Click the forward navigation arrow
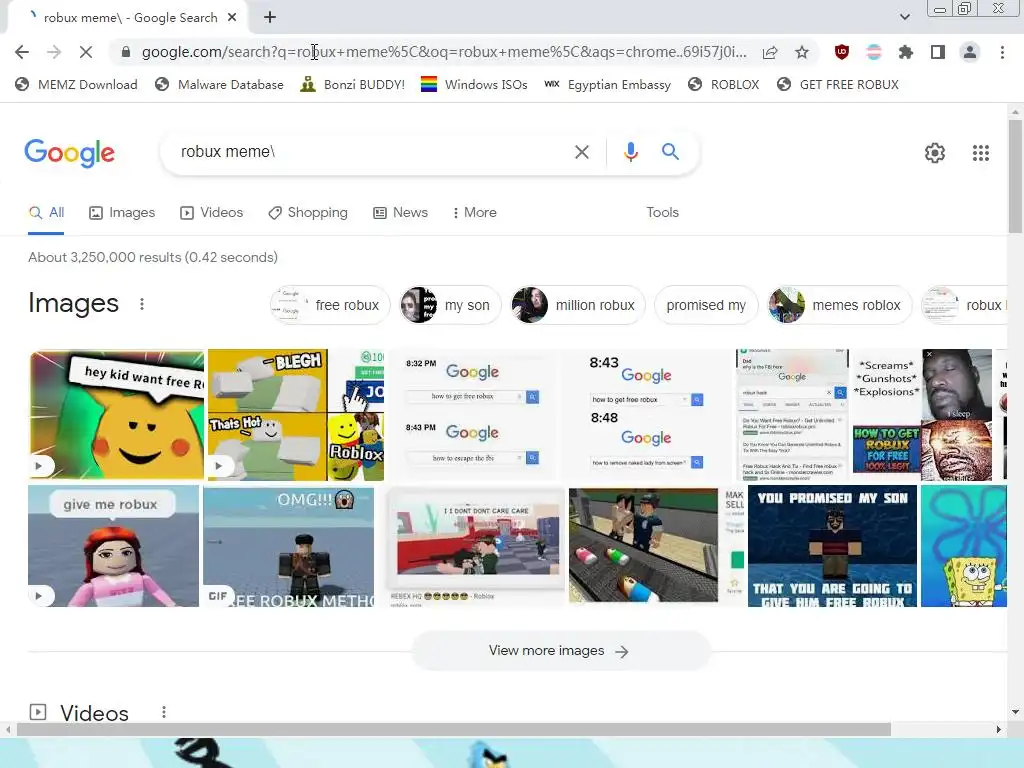The height and width of the screenshot is (768, 1024). tap(54, 52)
